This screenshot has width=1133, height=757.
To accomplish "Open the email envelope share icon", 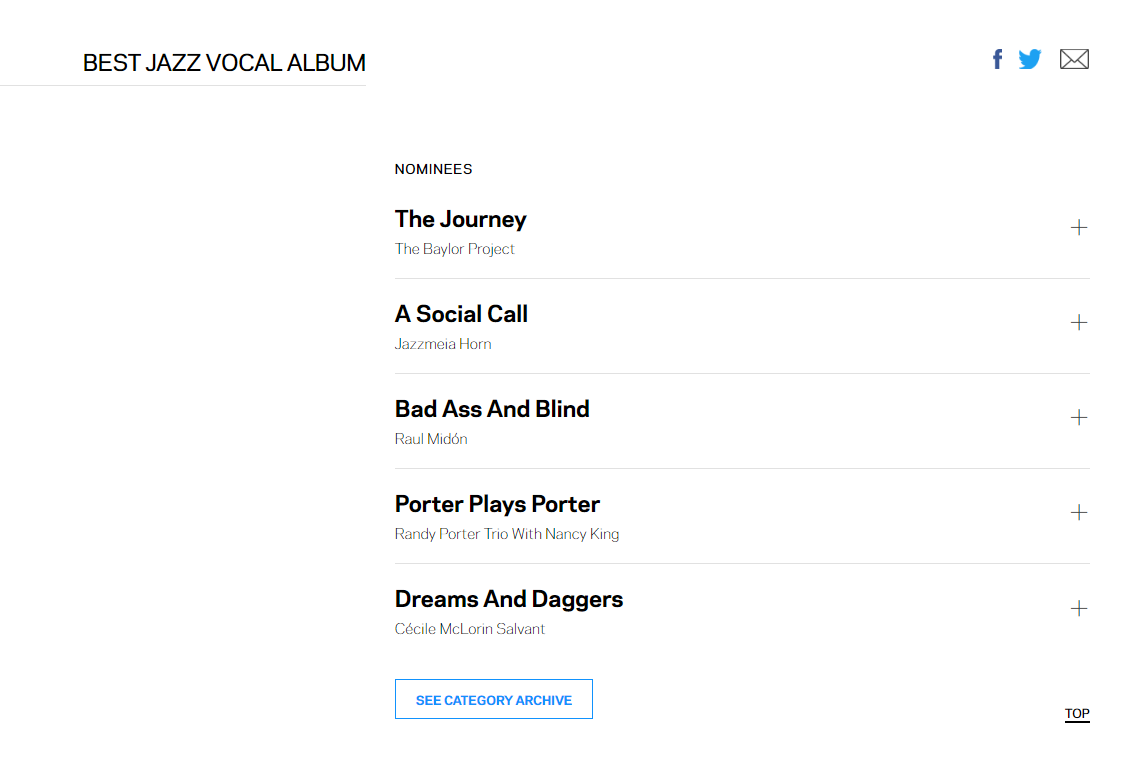I will point(1074,59).
